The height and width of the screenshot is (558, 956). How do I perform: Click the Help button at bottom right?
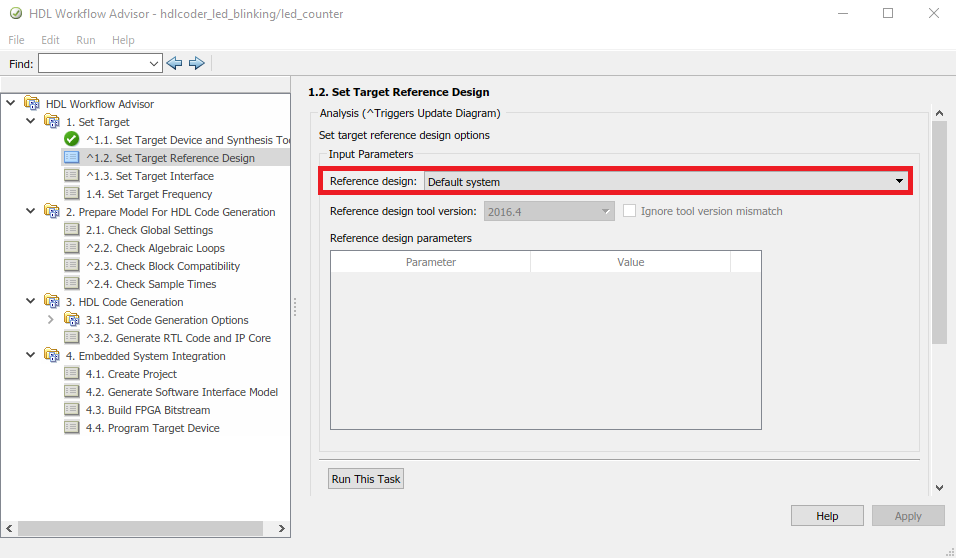pyautogui.click(x=827, y=516)
